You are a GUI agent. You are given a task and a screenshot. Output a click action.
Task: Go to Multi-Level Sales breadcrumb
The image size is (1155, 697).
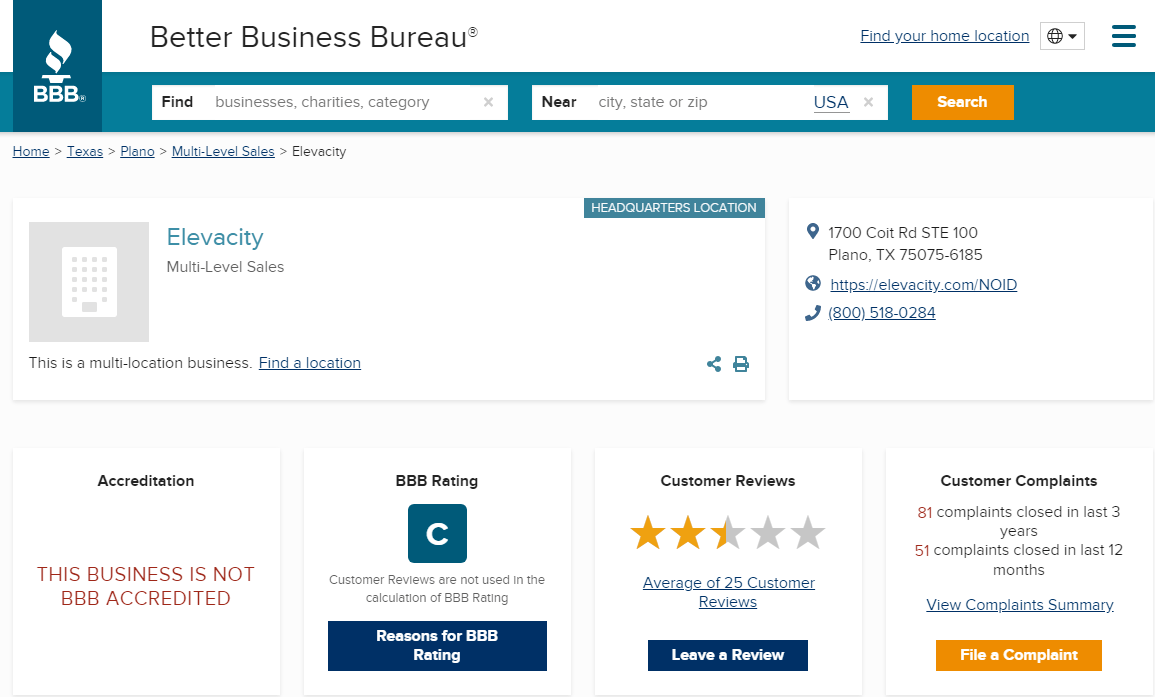223,152
